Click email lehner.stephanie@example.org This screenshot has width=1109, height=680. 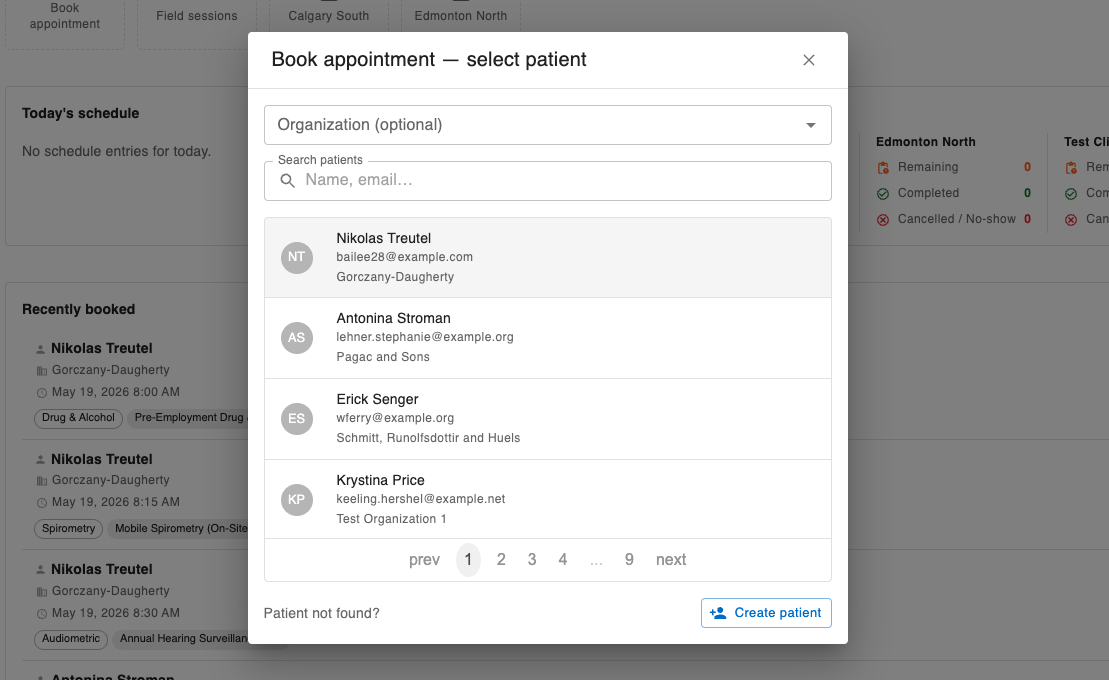click(425, 337)
